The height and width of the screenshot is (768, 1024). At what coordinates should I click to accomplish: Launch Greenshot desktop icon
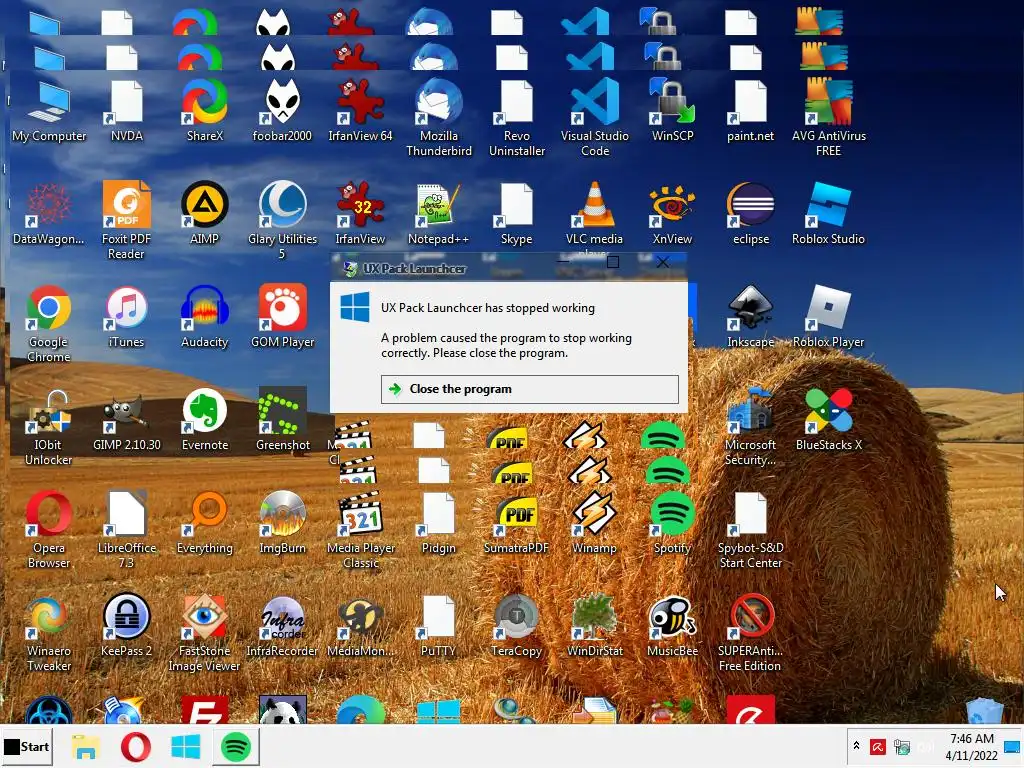pos(282,421)
